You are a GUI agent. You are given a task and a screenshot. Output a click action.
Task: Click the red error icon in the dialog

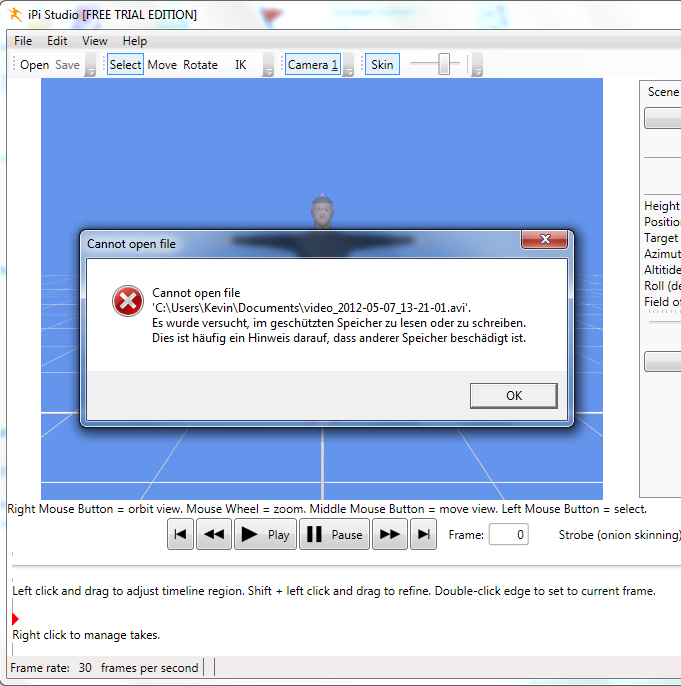(x=128, y=301)
